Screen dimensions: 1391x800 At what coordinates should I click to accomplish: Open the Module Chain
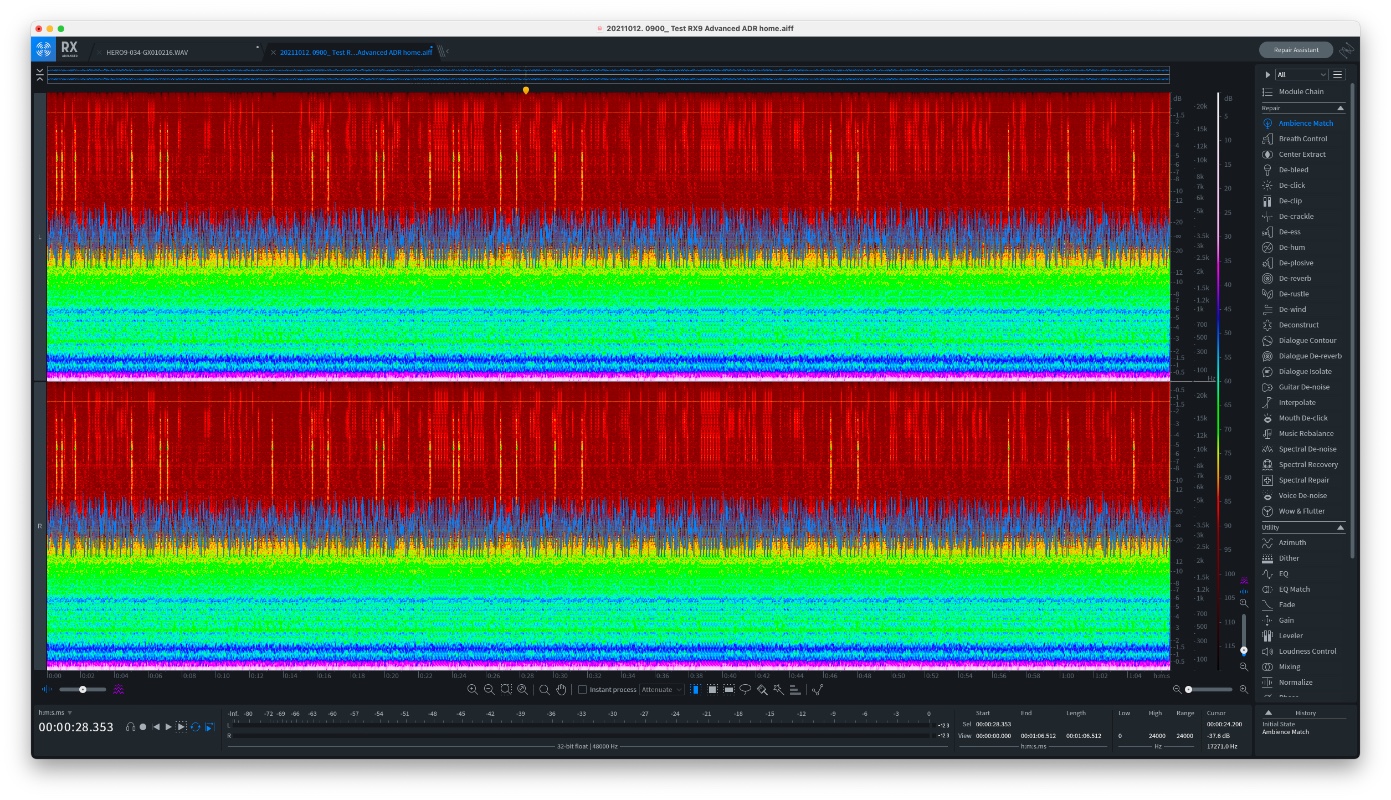click(x=1300, y=92)
